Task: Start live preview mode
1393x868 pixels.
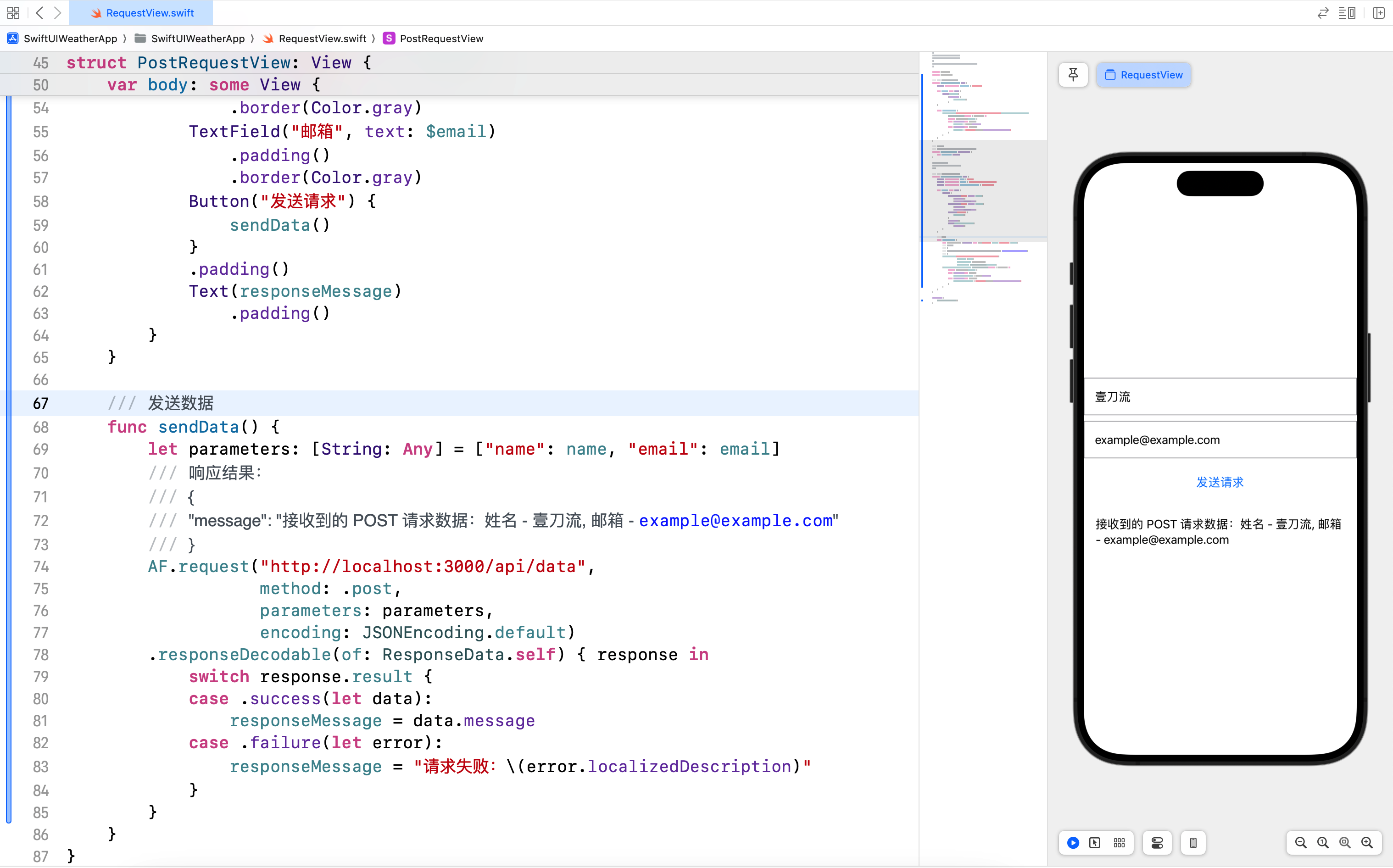Action: (1073, 843)
